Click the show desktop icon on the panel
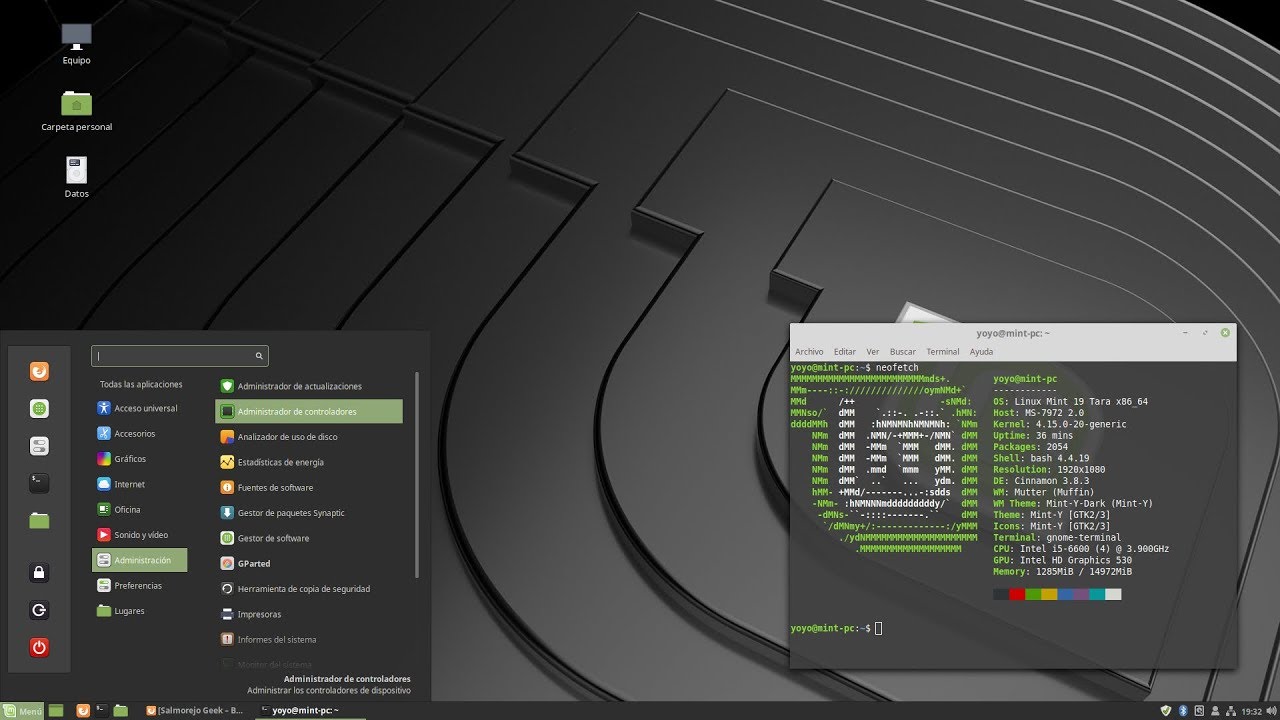 point(56,711)
